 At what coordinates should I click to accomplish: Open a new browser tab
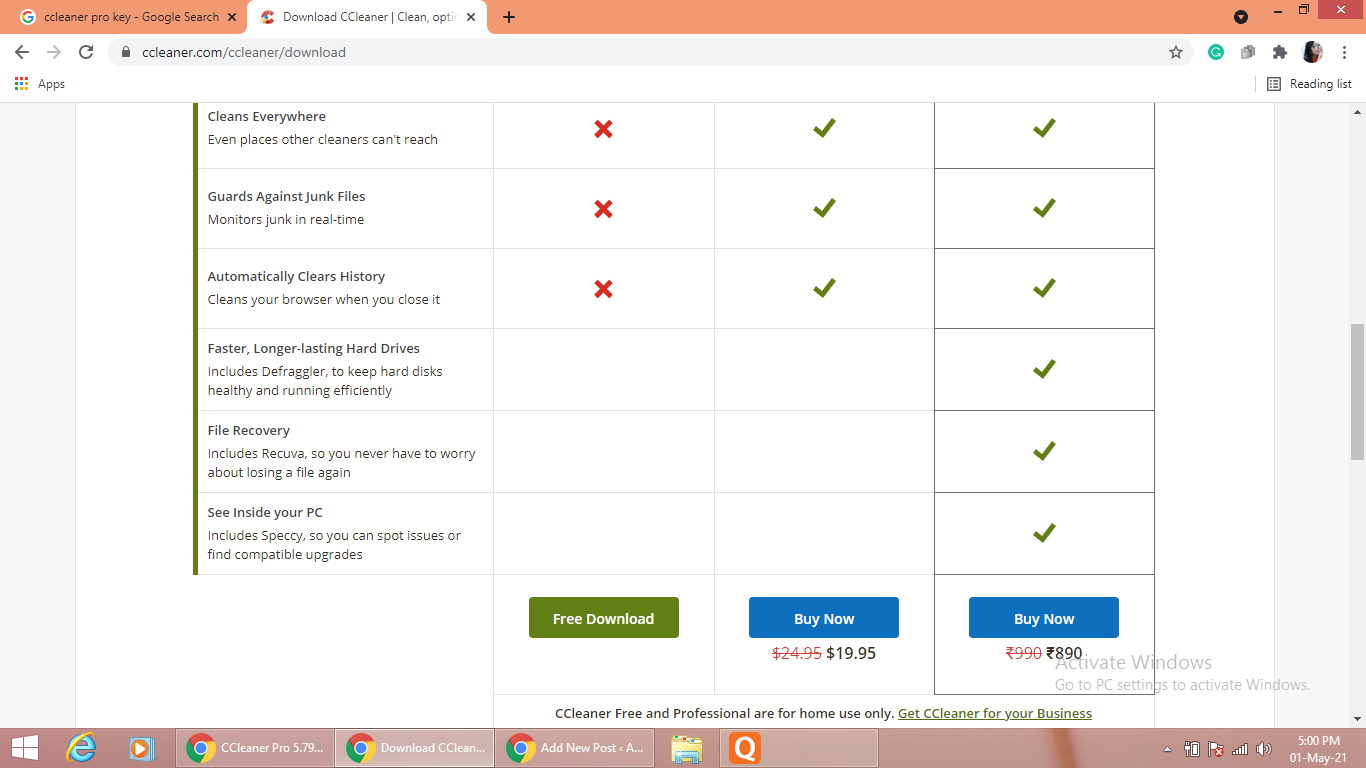[509, 17]
